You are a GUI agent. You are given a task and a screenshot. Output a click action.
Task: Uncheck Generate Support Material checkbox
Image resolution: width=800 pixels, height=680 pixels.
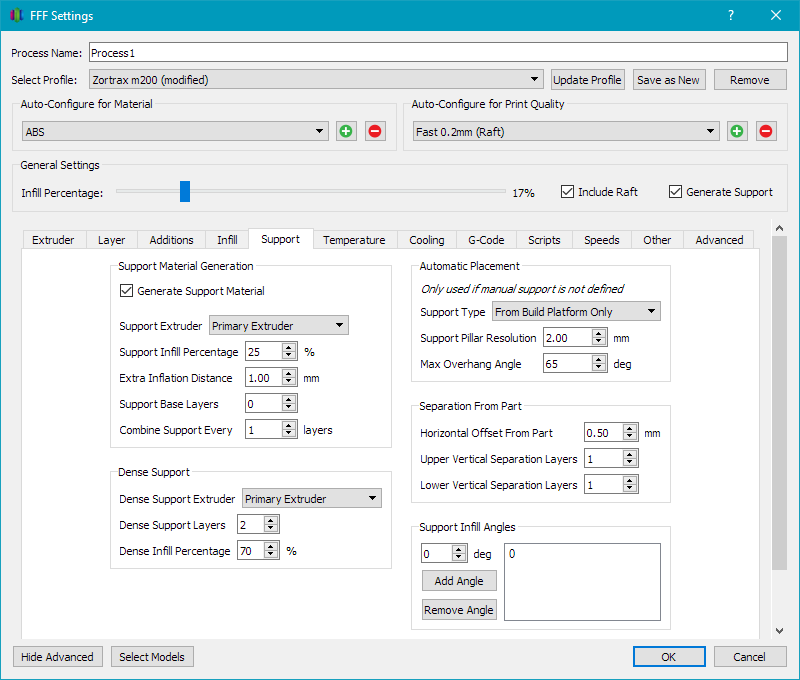126,291
